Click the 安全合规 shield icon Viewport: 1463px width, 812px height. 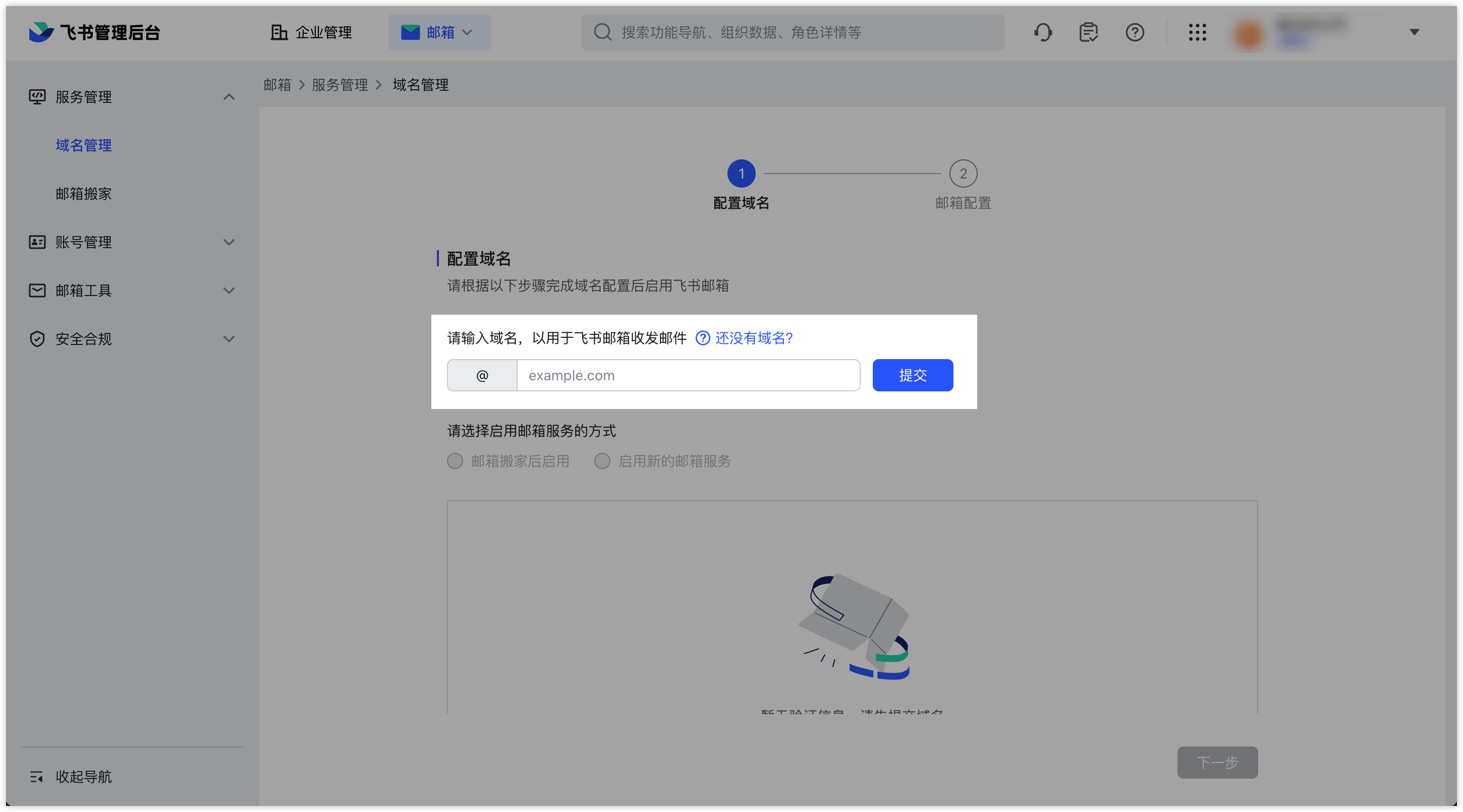tap(37, 339)
